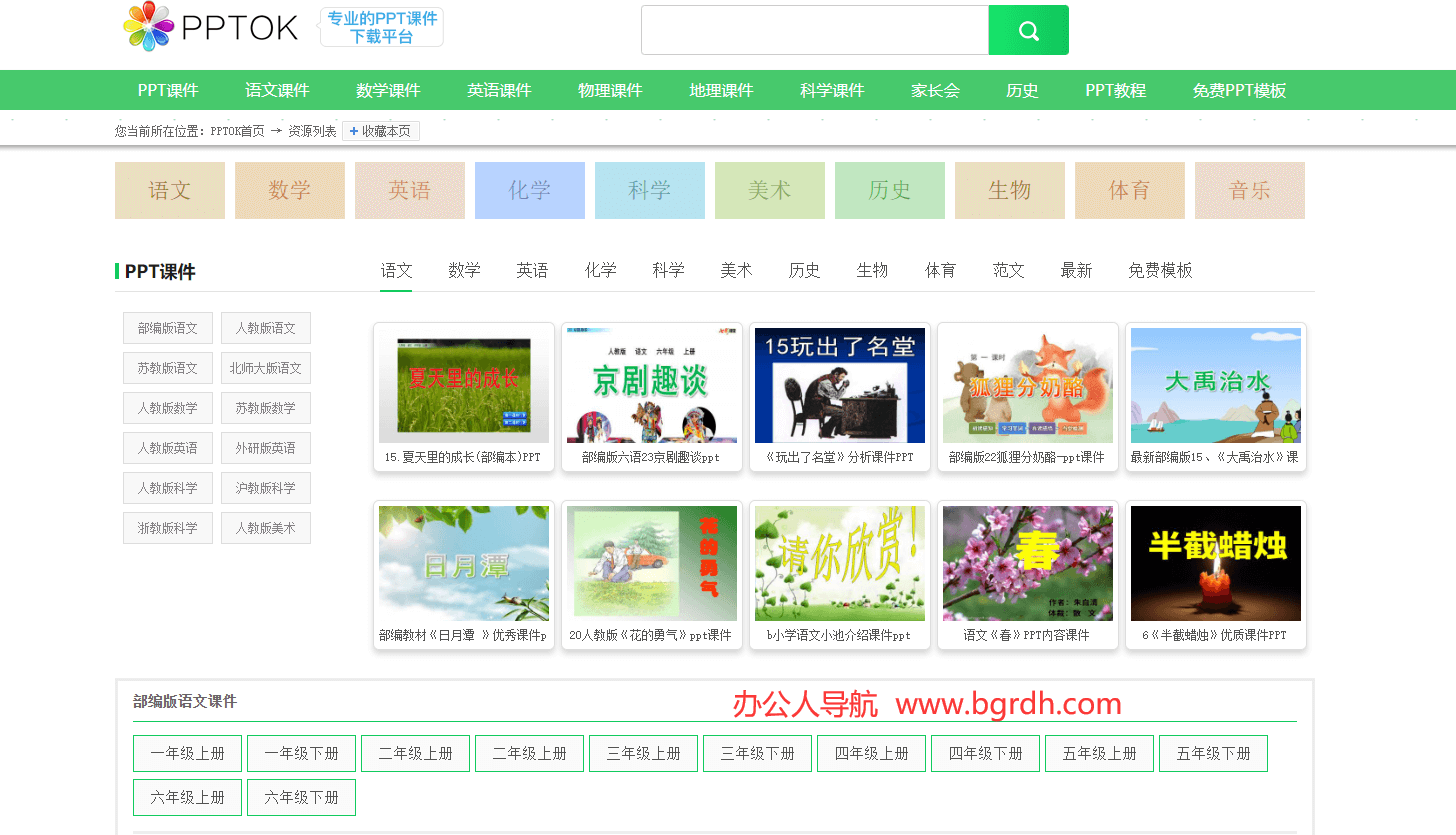The height and width of the screenshot is (835, 1456).
Task: Open the 日月潭 courseware thumbnail
Action: pos(464,563)
